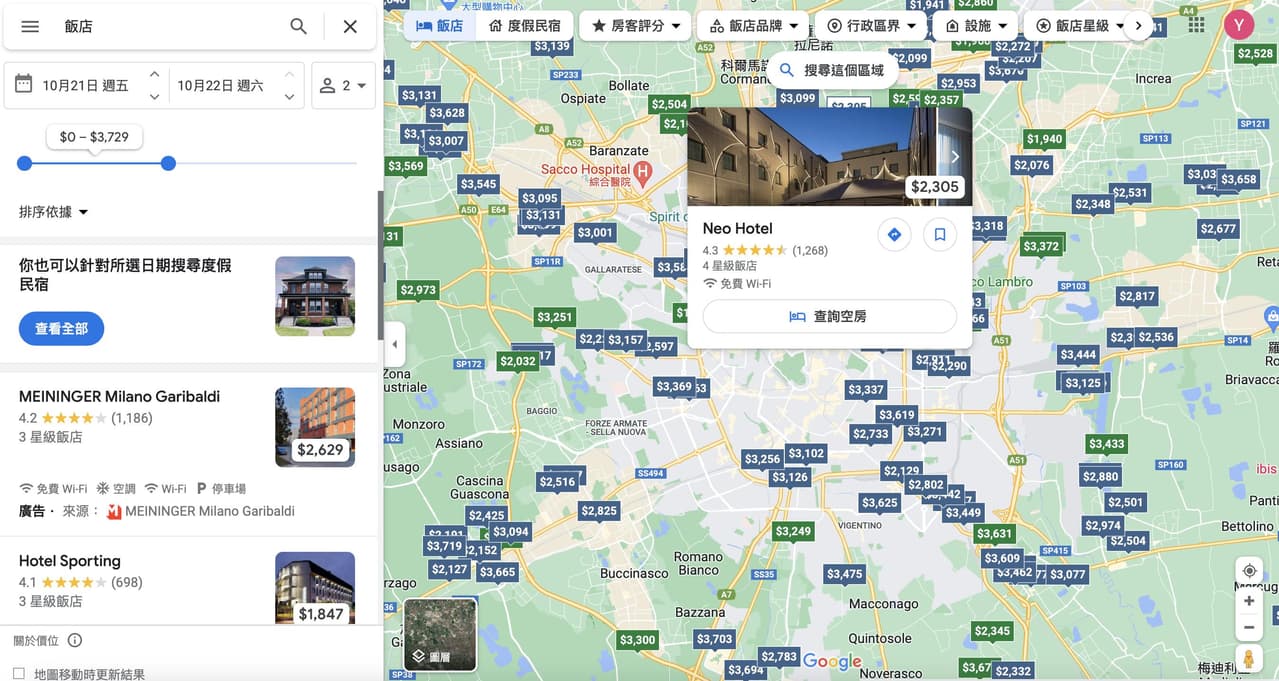Collapse the side panel arrow

(394, 345)
